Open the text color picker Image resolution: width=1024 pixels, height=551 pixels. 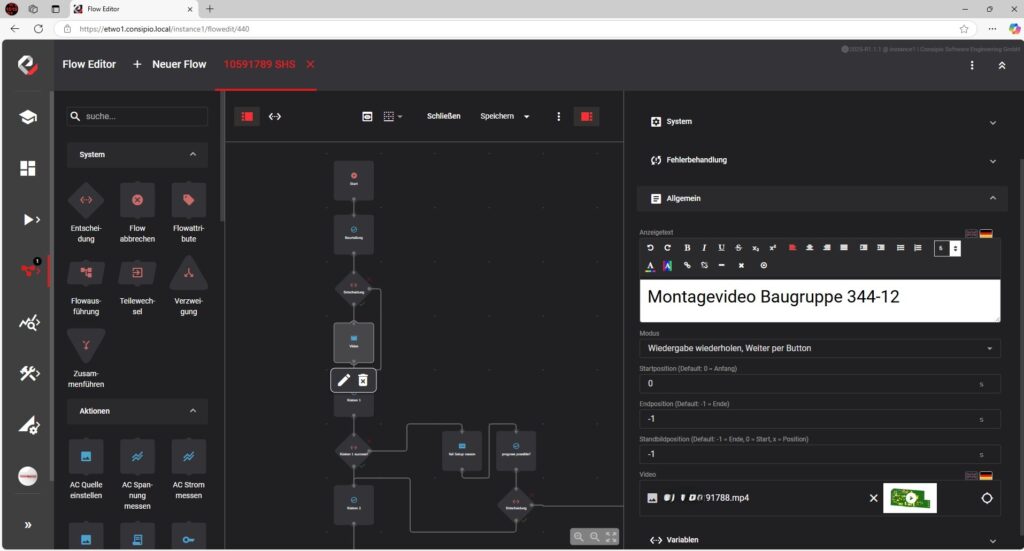[x=649, y=266]
